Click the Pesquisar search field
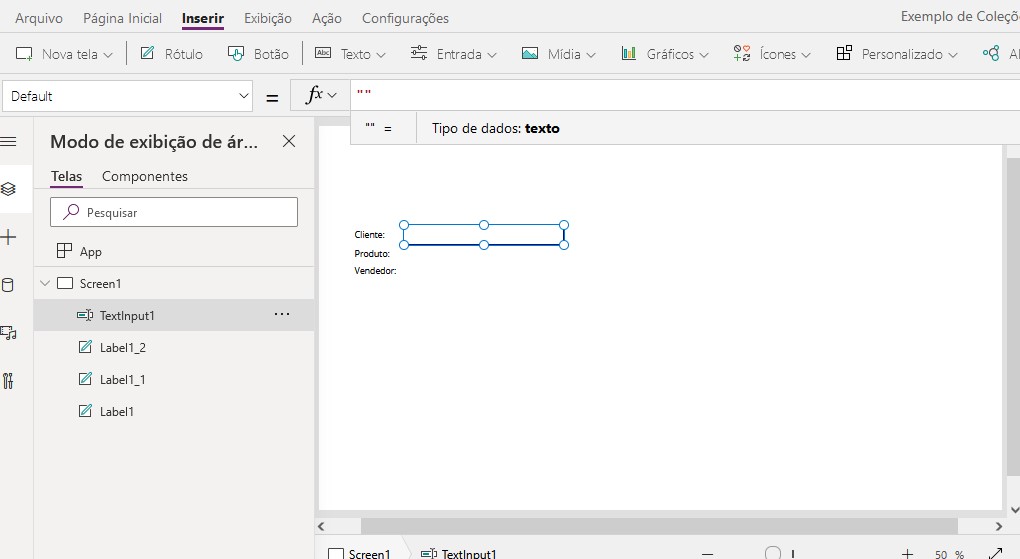 point(174,212)
